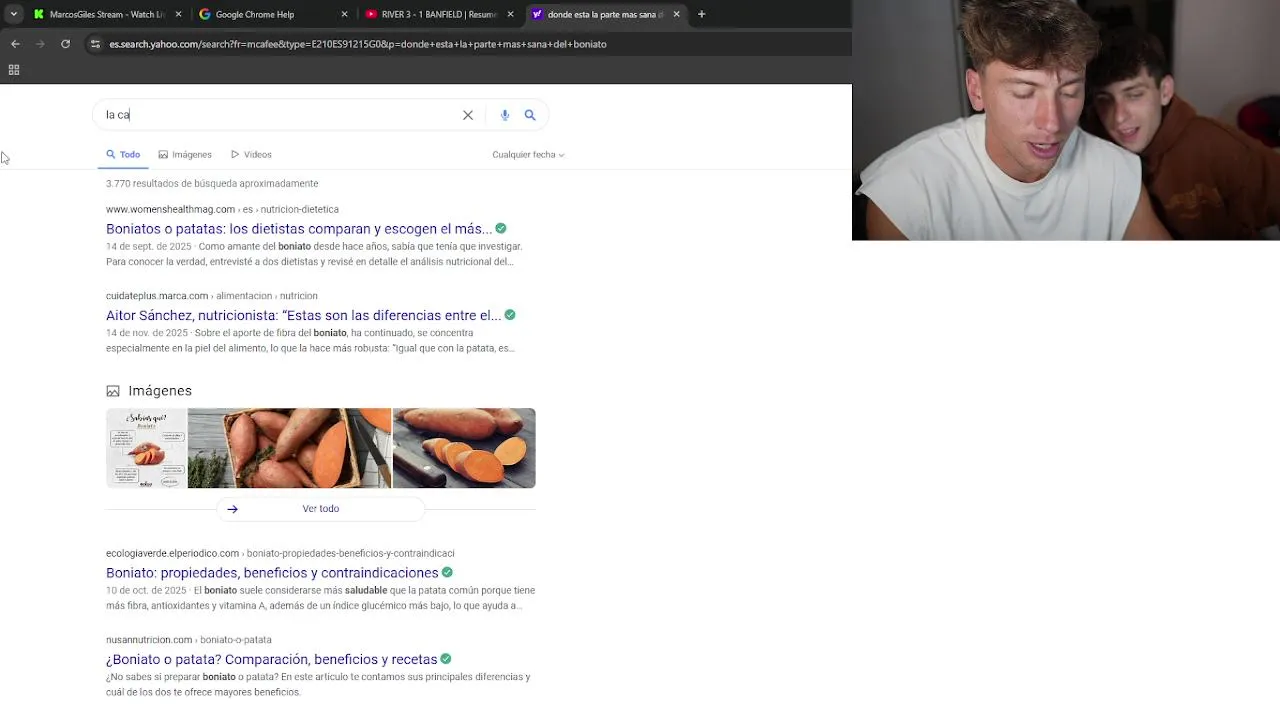Switch to the Imágenes results tab
Screen dimensions: 1280x720
185,155
